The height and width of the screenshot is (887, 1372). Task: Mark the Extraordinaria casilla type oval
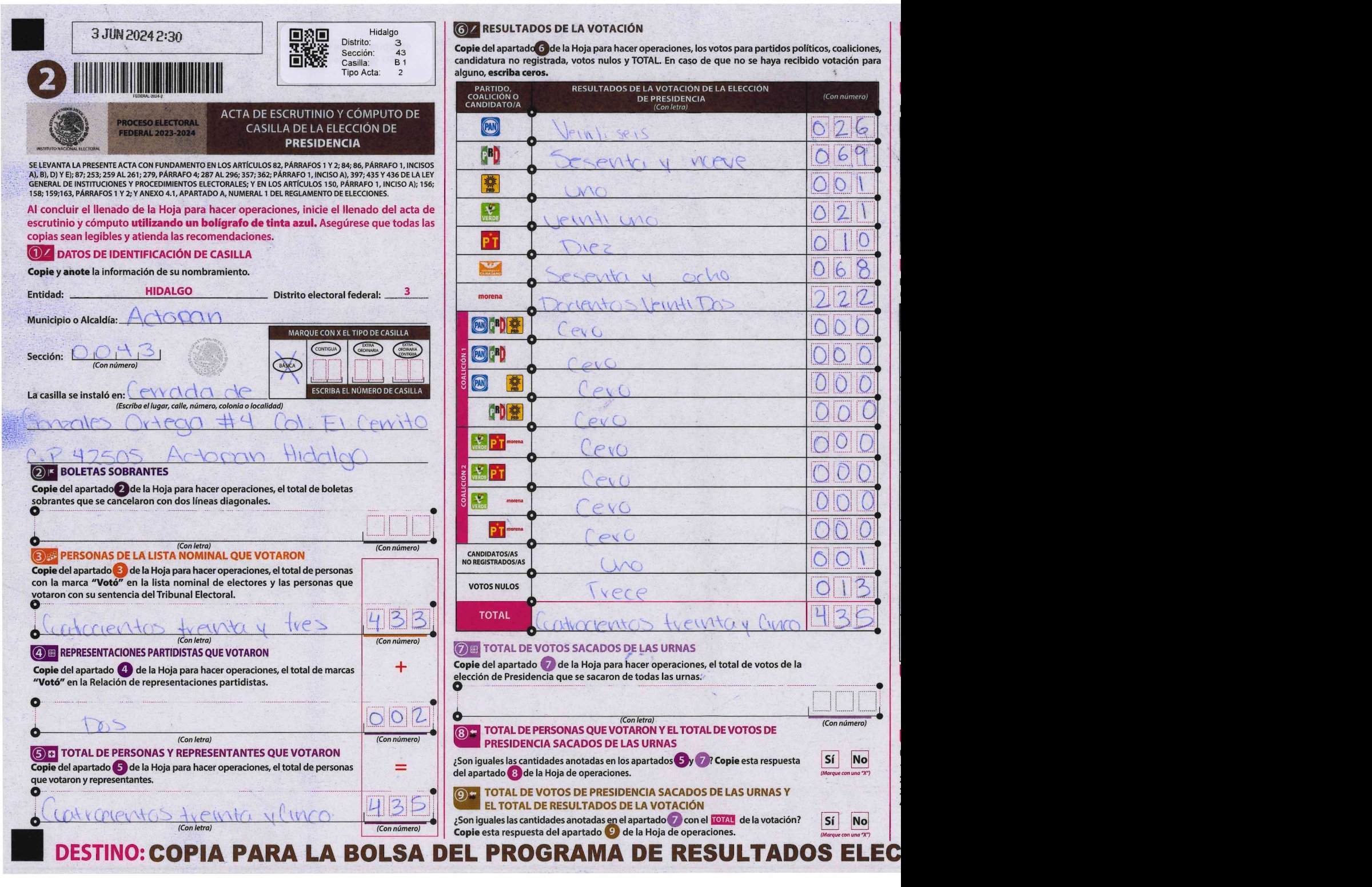[368, 349]
